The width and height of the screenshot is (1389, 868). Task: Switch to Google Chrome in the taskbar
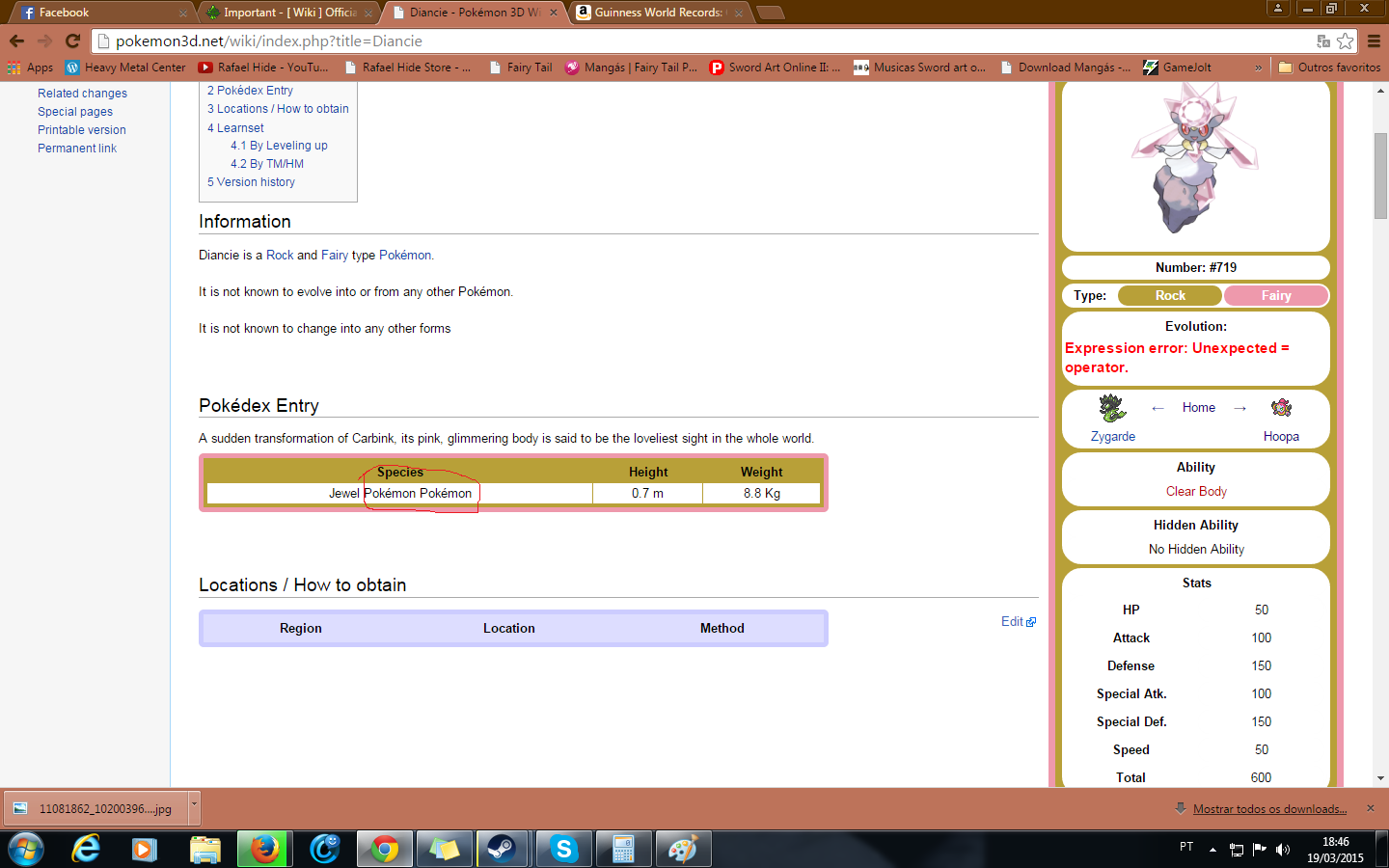click(384, 850)
